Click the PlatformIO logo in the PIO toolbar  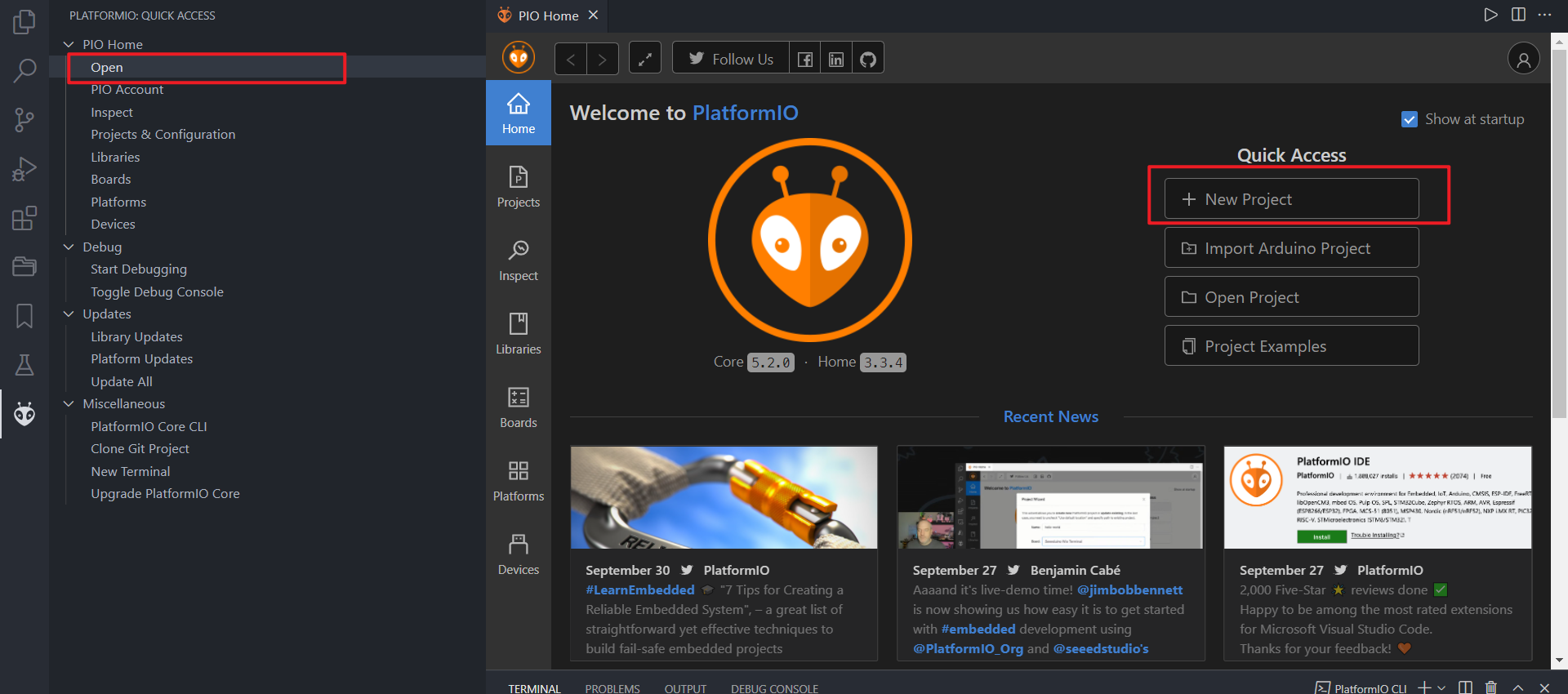click(x=519, y=58)
